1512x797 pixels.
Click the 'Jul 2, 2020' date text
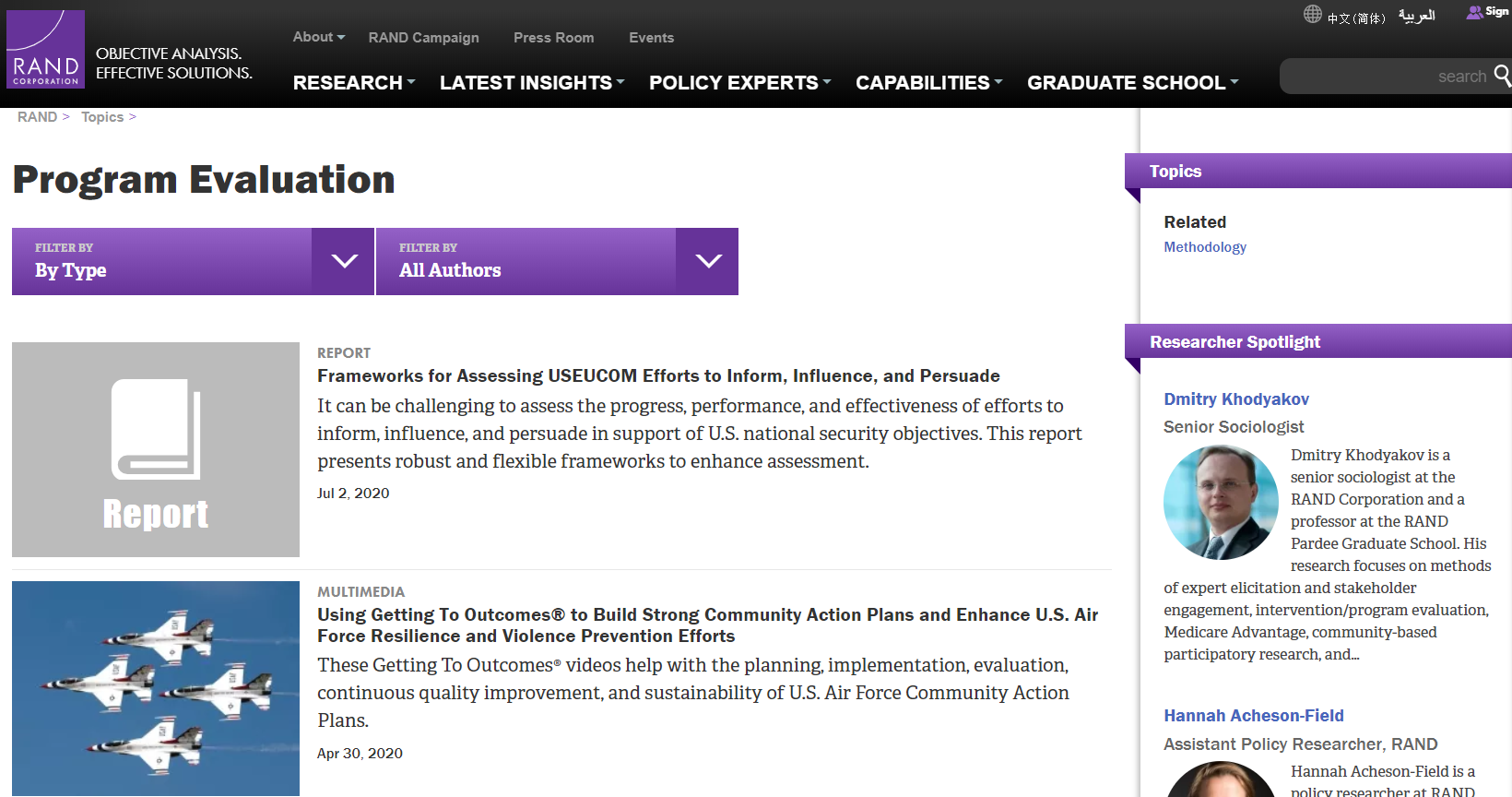(x=353, y=494)
